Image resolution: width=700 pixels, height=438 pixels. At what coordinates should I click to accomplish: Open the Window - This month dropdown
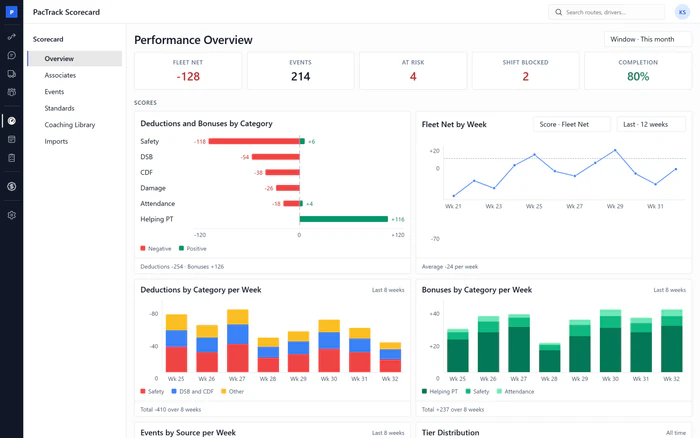648,39
